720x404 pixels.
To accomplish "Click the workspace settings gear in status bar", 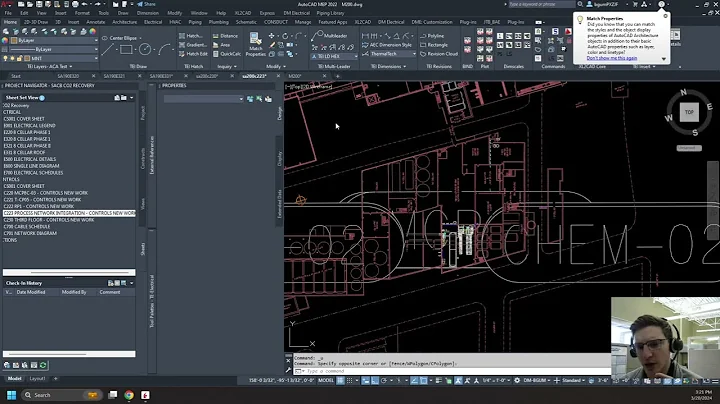I will (x=517, y=380).
